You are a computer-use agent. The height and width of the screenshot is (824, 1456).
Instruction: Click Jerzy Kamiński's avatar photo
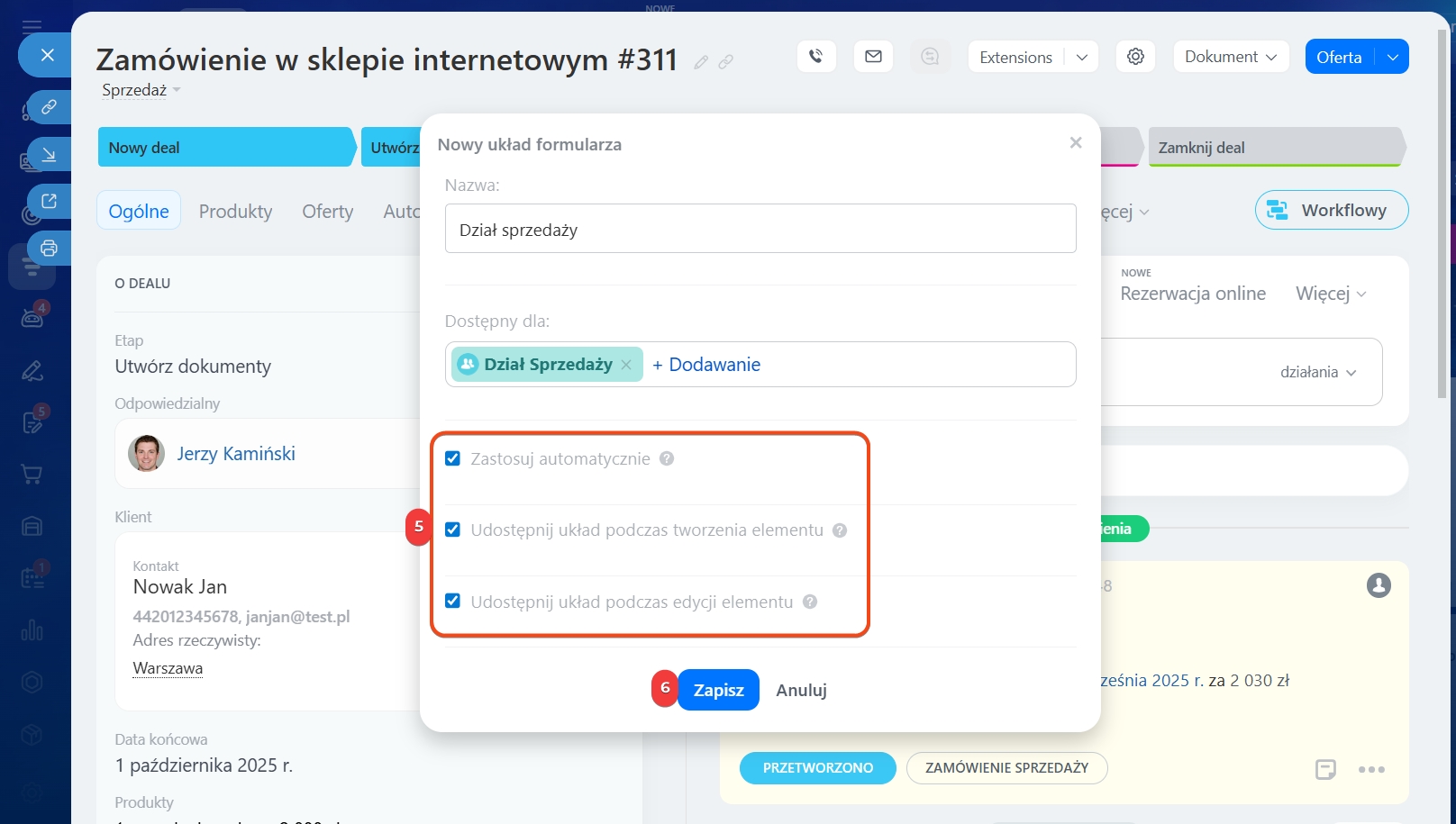coord(146,453)
